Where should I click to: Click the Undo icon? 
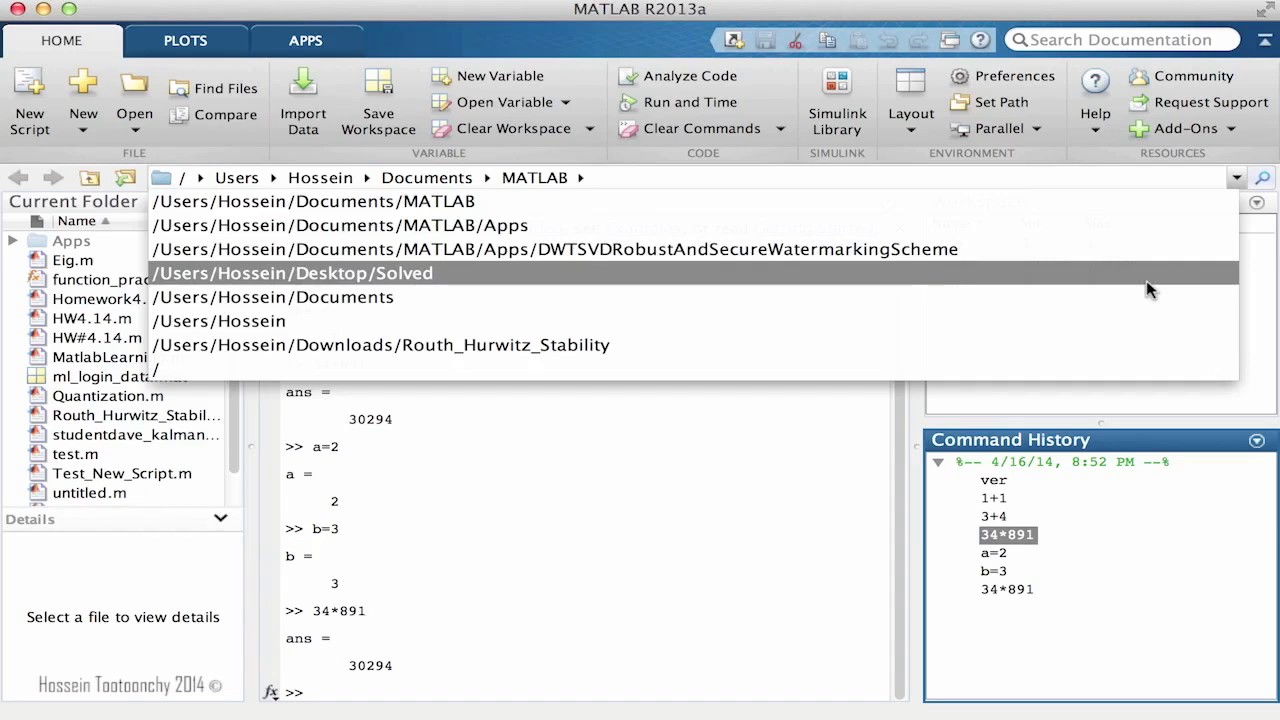click(x=888, y=40)
